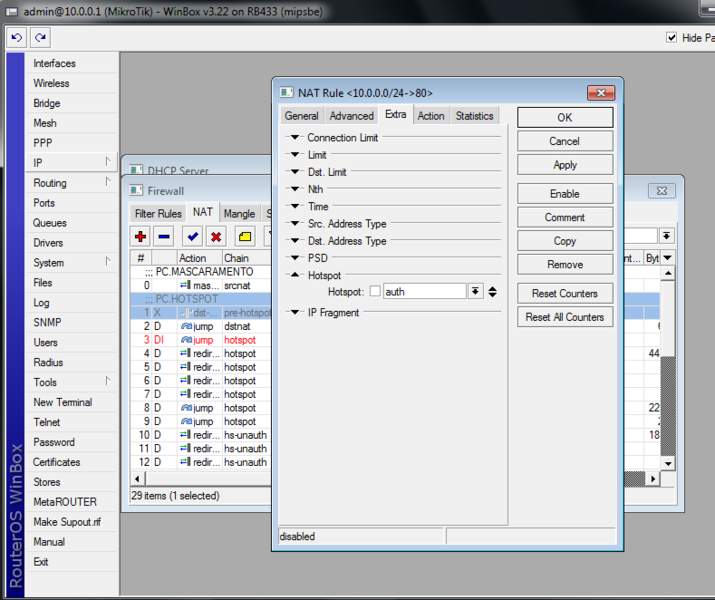The height and width of the screenshot is (600, 715).
Task: Open New Terminal from the sidebar
Action: click(x=72, y=402)
